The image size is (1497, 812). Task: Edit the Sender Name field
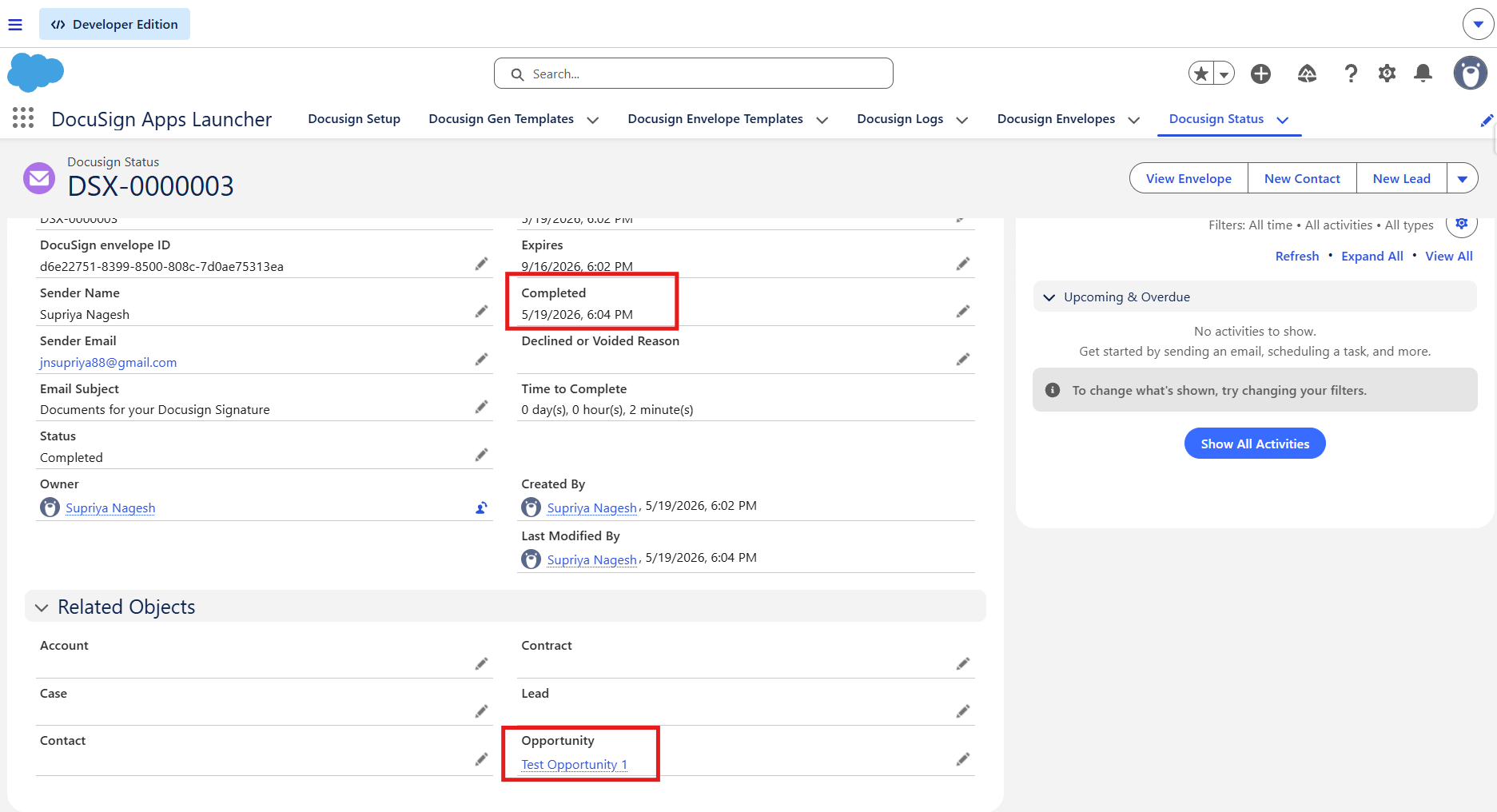481,311
